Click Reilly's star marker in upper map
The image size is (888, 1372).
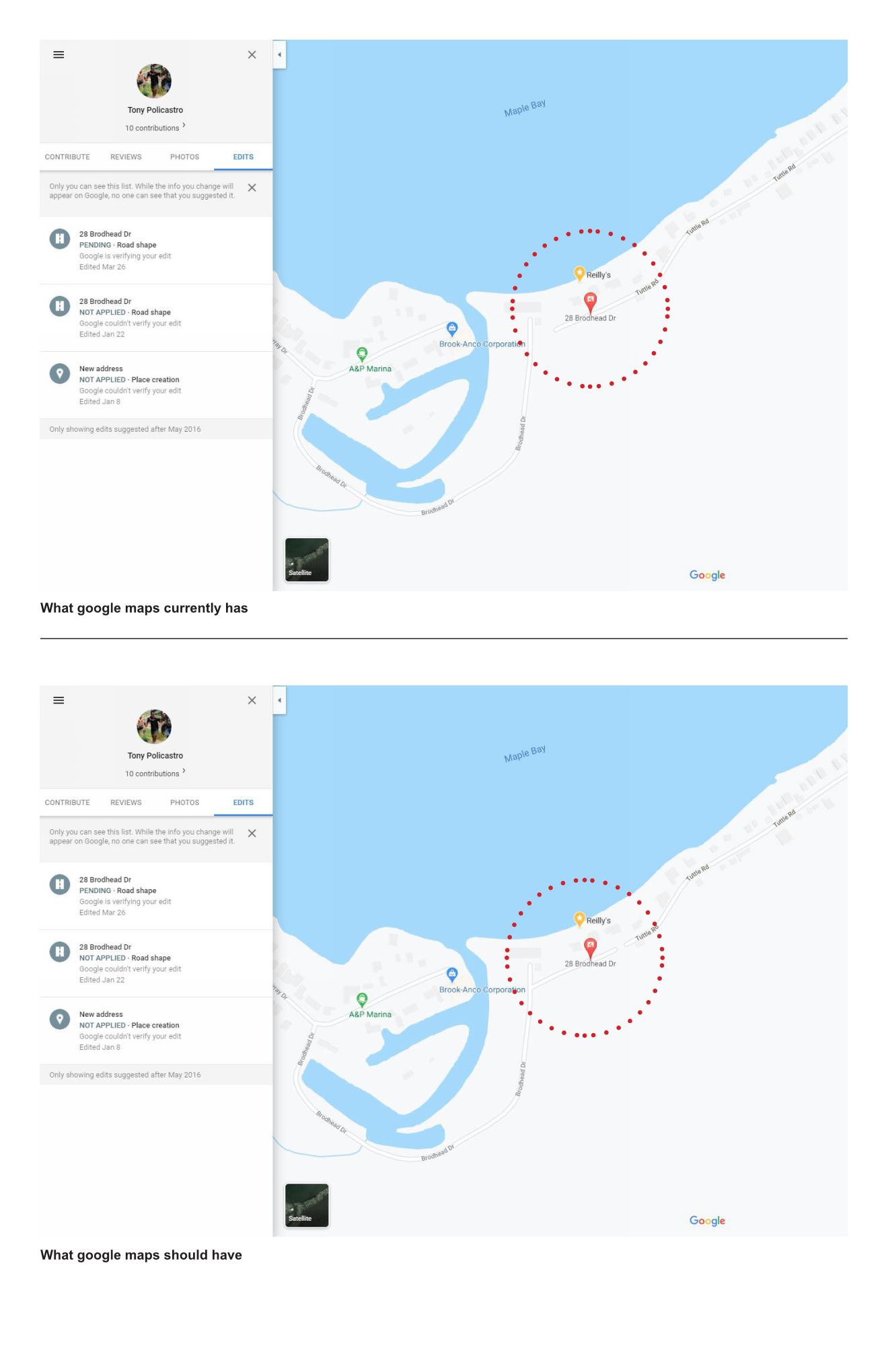[x=579, y=273]
